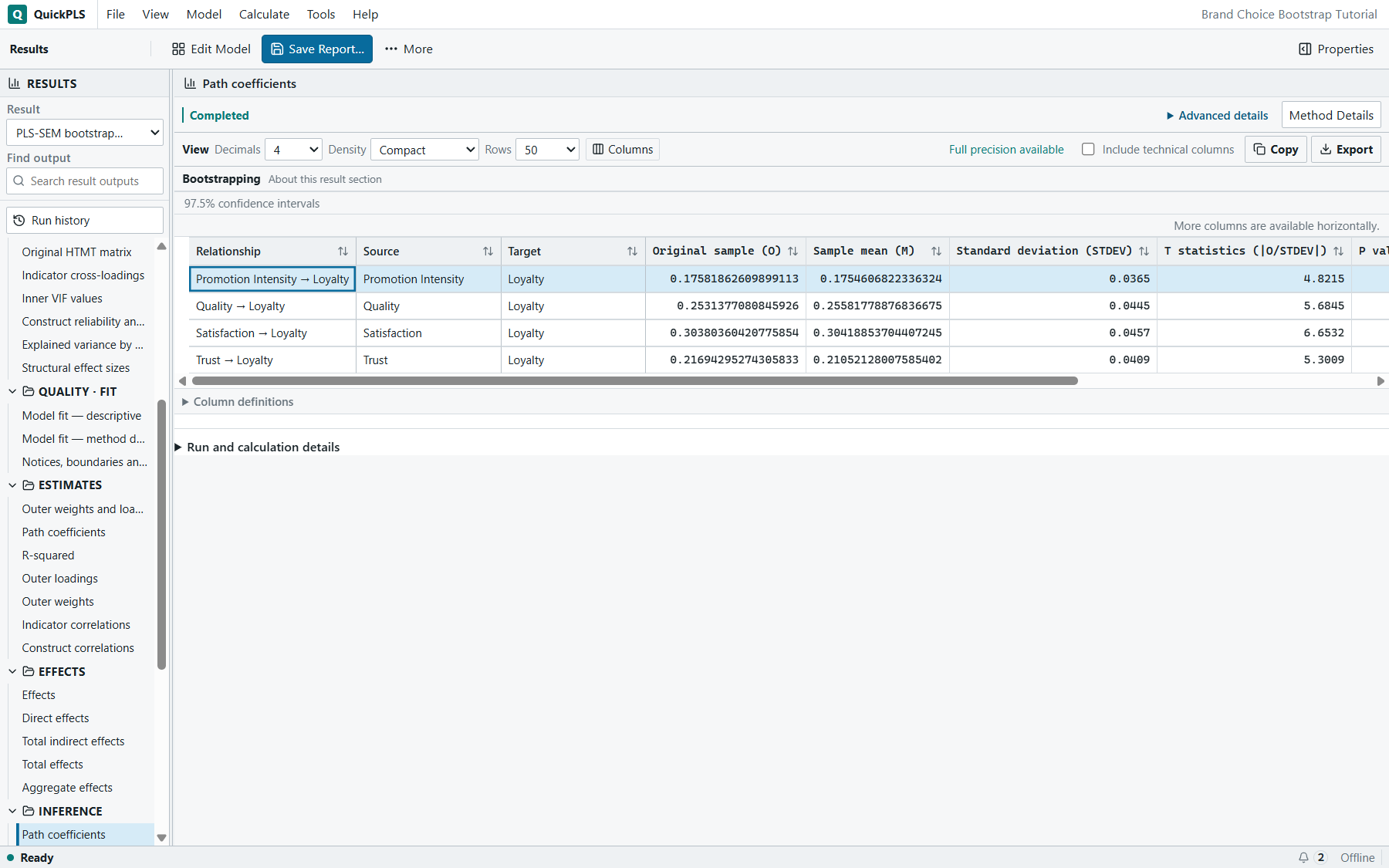Click Full precision available link
Image resolution: width=1389 pixels, height=868 pixels.
1006,149
